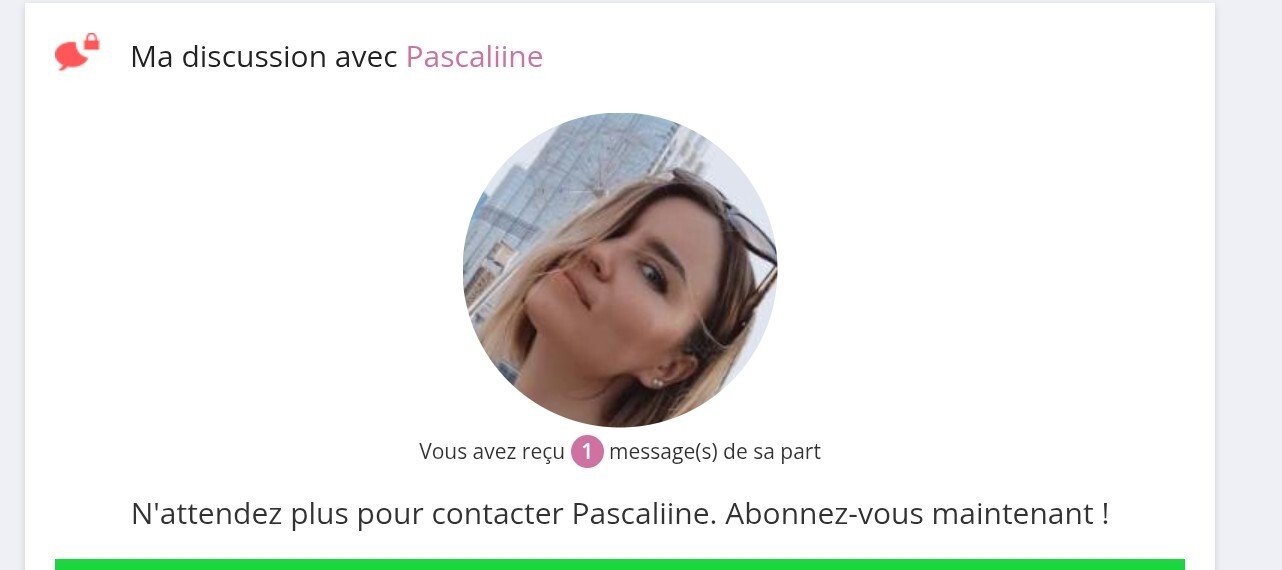
Task: Click 'Abonnez-vous maintenant !' text
Action: (x=917, y=514)
